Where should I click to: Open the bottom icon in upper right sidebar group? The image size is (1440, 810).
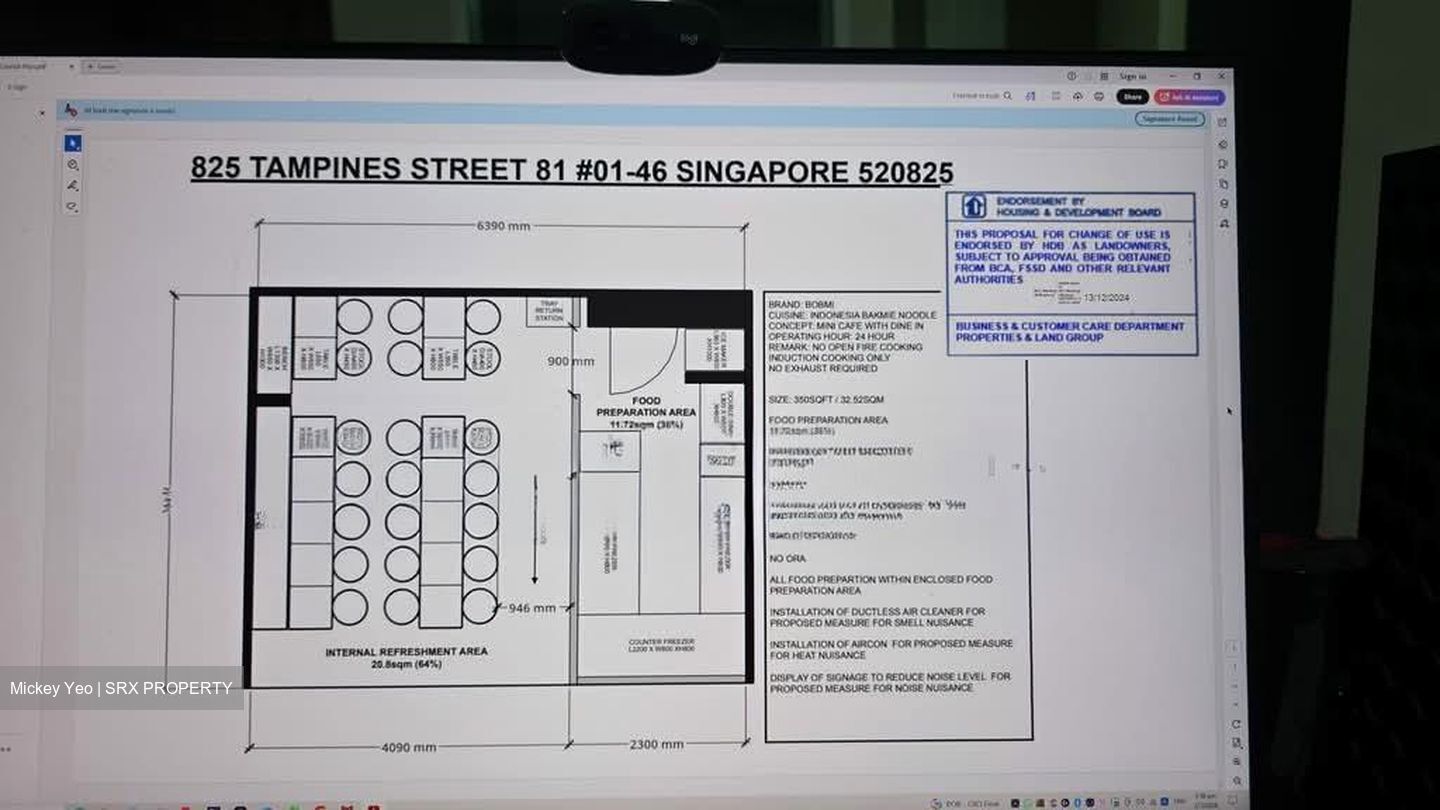(1225, 225)
